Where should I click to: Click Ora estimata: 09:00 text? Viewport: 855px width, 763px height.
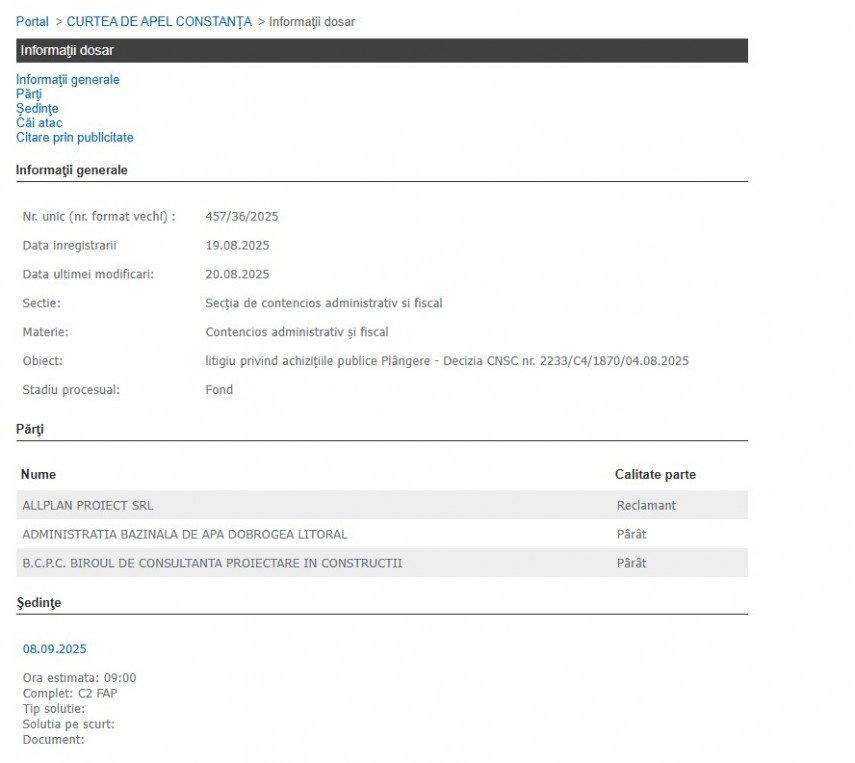tap(80, 678)
